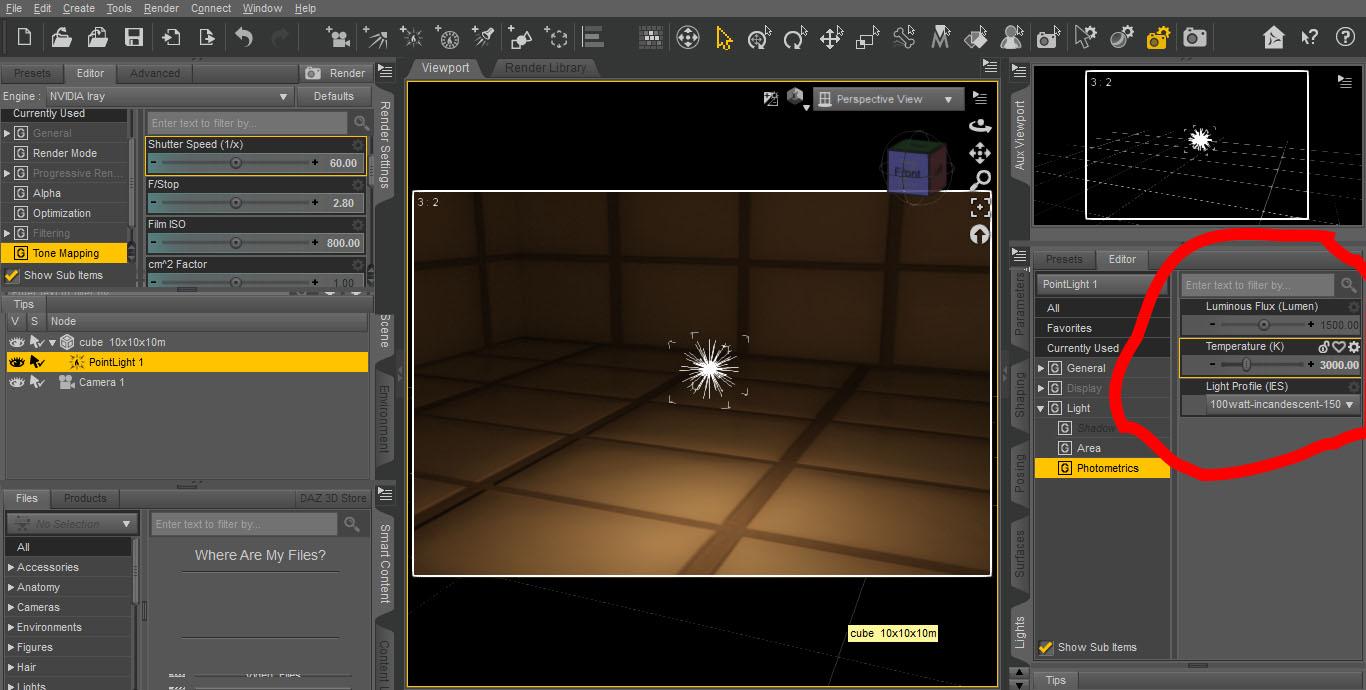1366x690 pixels.
Task: Open the Perspective View camera dropdown
Action: pyautogui.click(x=887, y=99)
